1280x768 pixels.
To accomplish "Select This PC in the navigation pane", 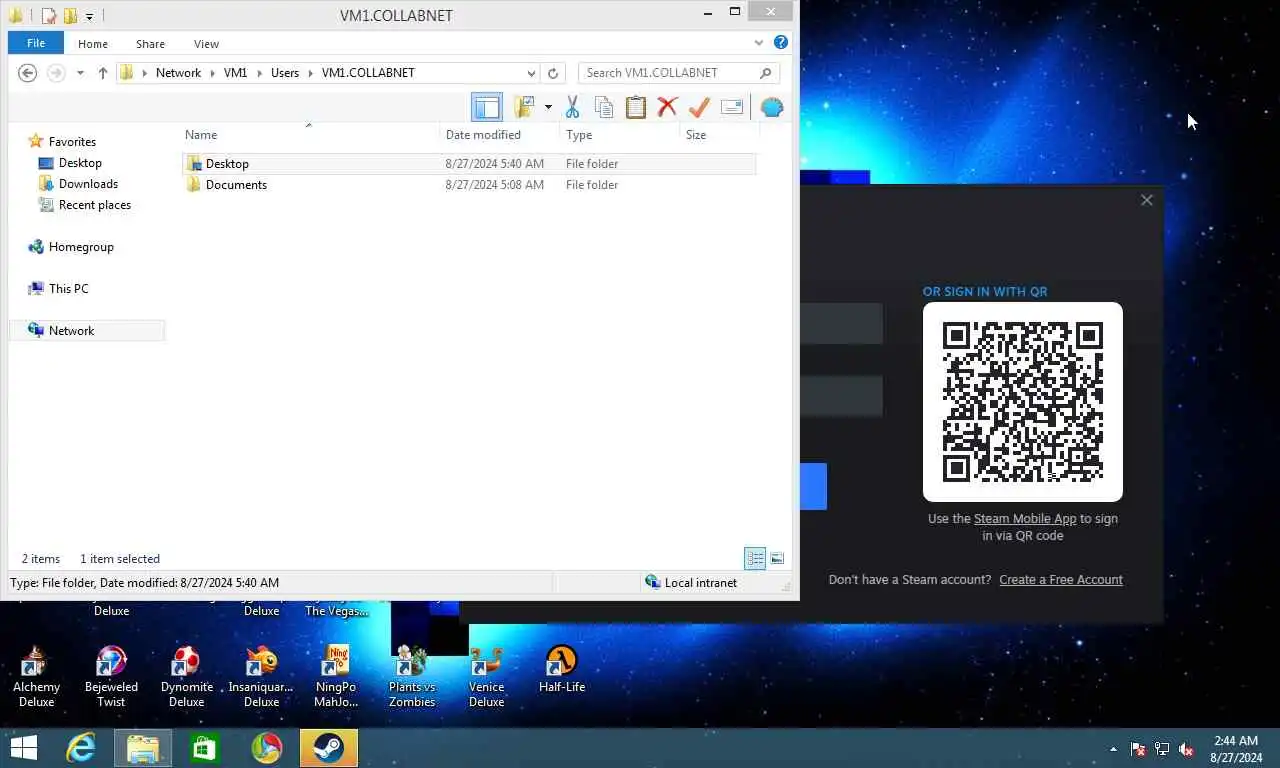I will [68, 289].
